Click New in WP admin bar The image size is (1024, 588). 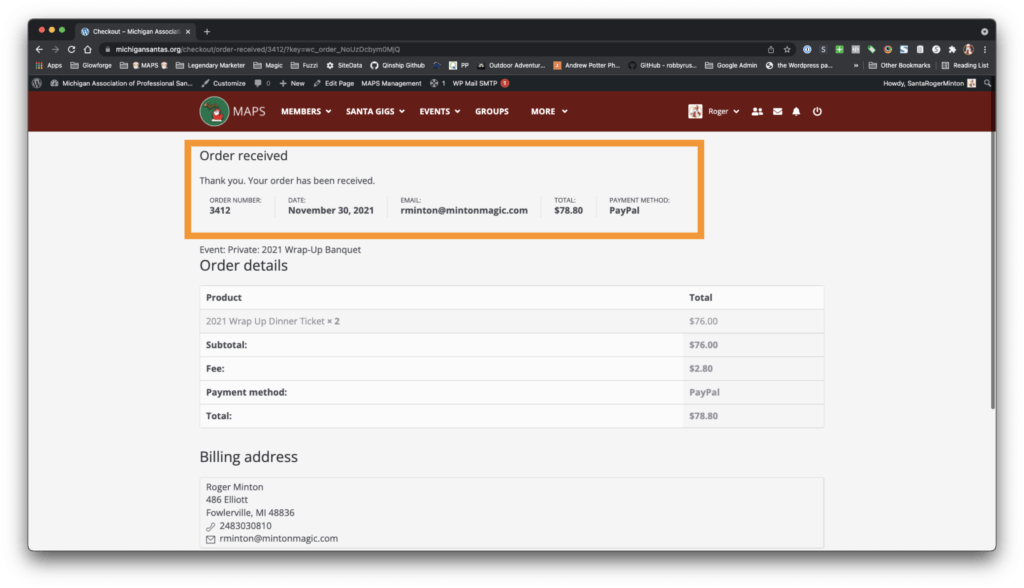tap(292, 84)
